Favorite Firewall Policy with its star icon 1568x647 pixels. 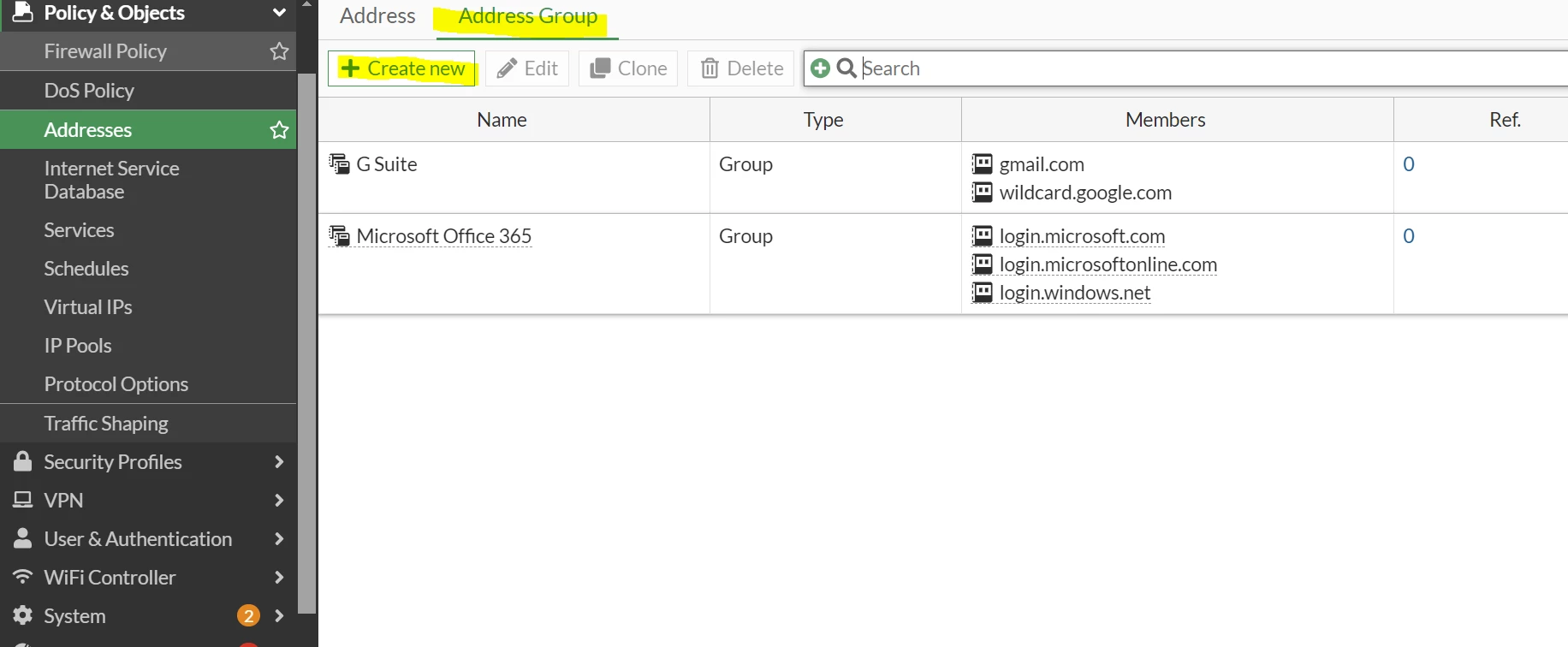click(279, 51)
